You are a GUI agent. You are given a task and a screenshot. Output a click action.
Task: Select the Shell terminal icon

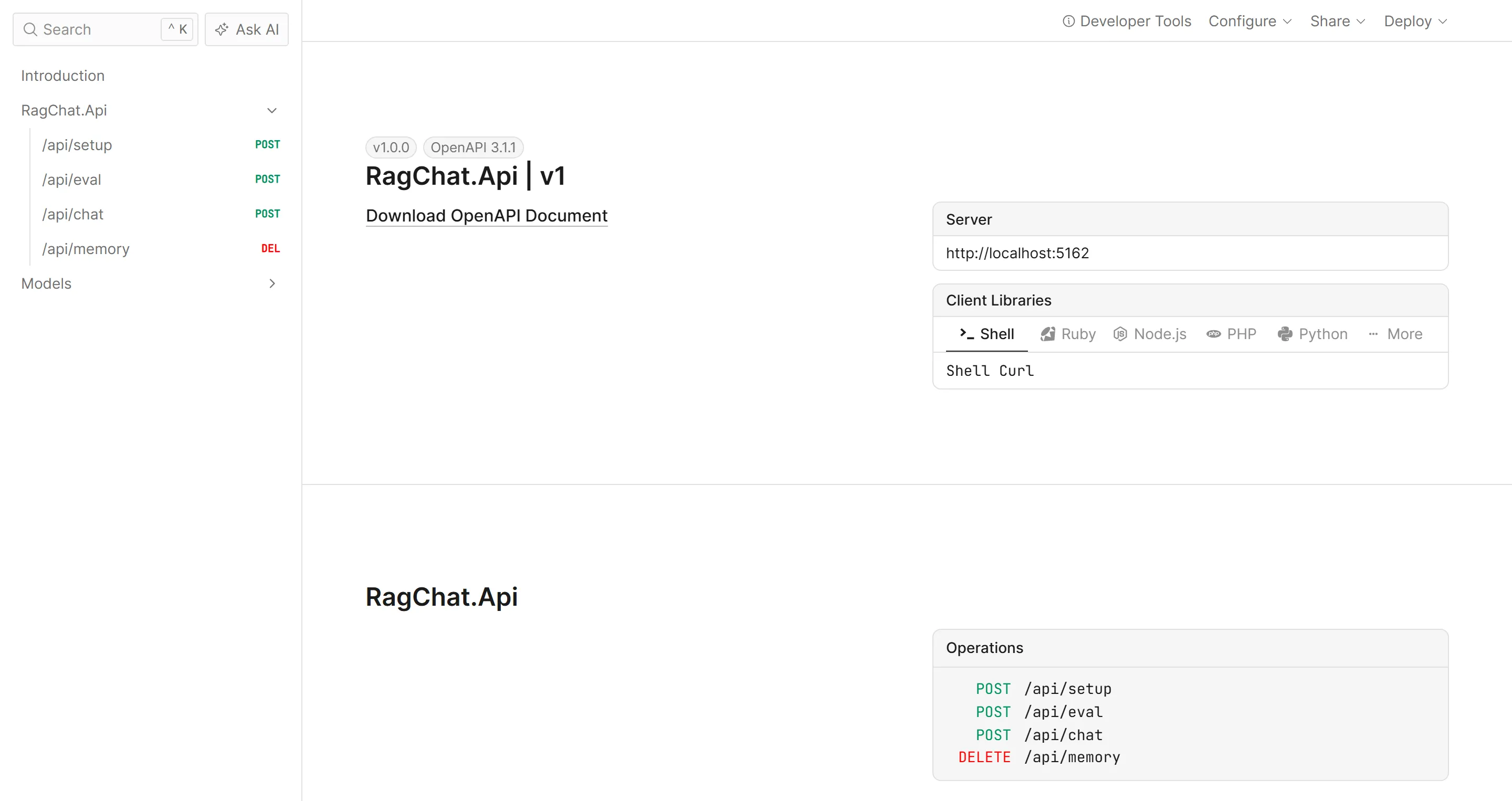tap(966, 333)
